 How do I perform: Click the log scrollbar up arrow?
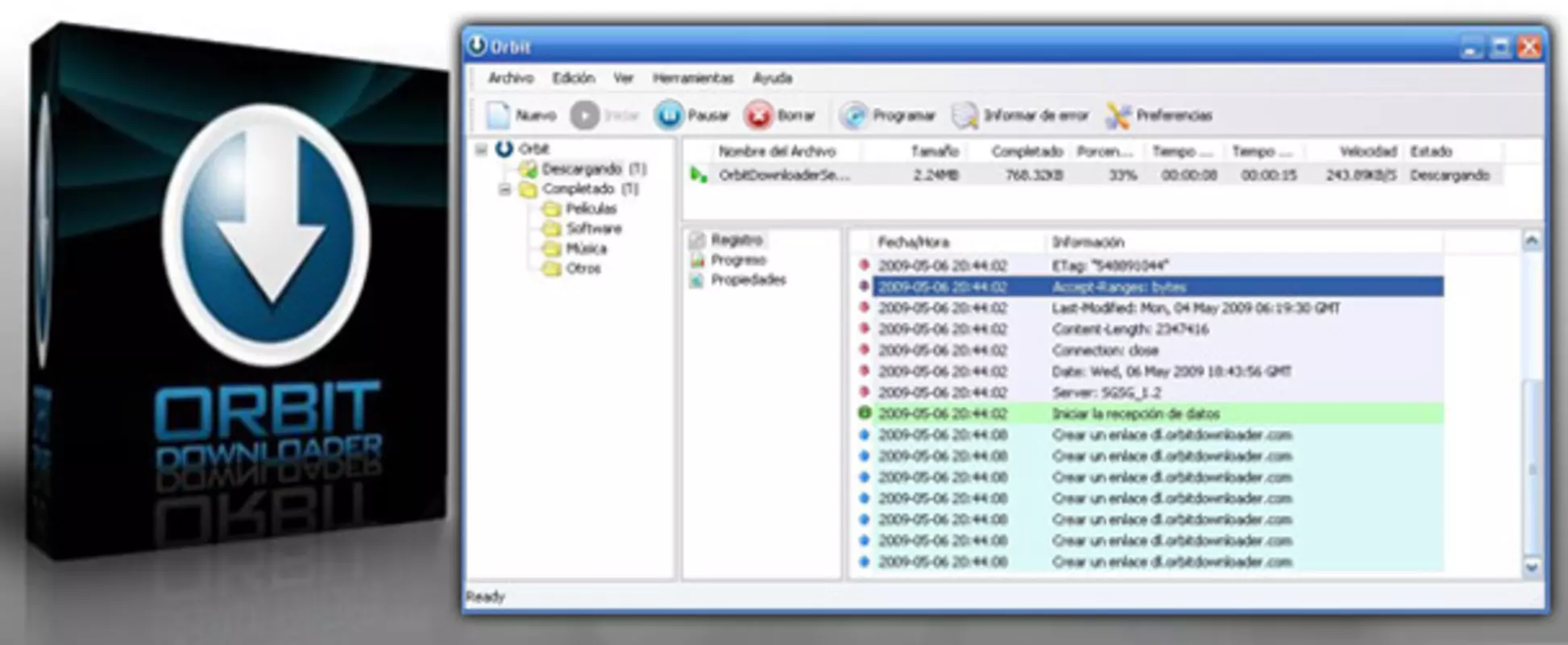[x=1532, y=240]
